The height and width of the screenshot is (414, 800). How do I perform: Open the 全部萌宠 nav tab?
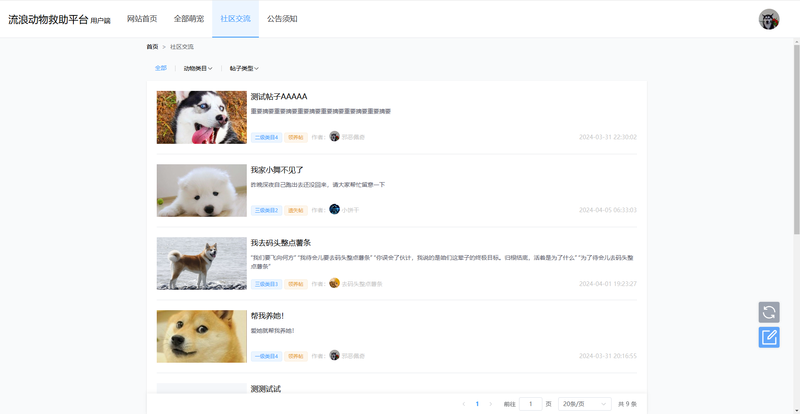coord(189,19)
